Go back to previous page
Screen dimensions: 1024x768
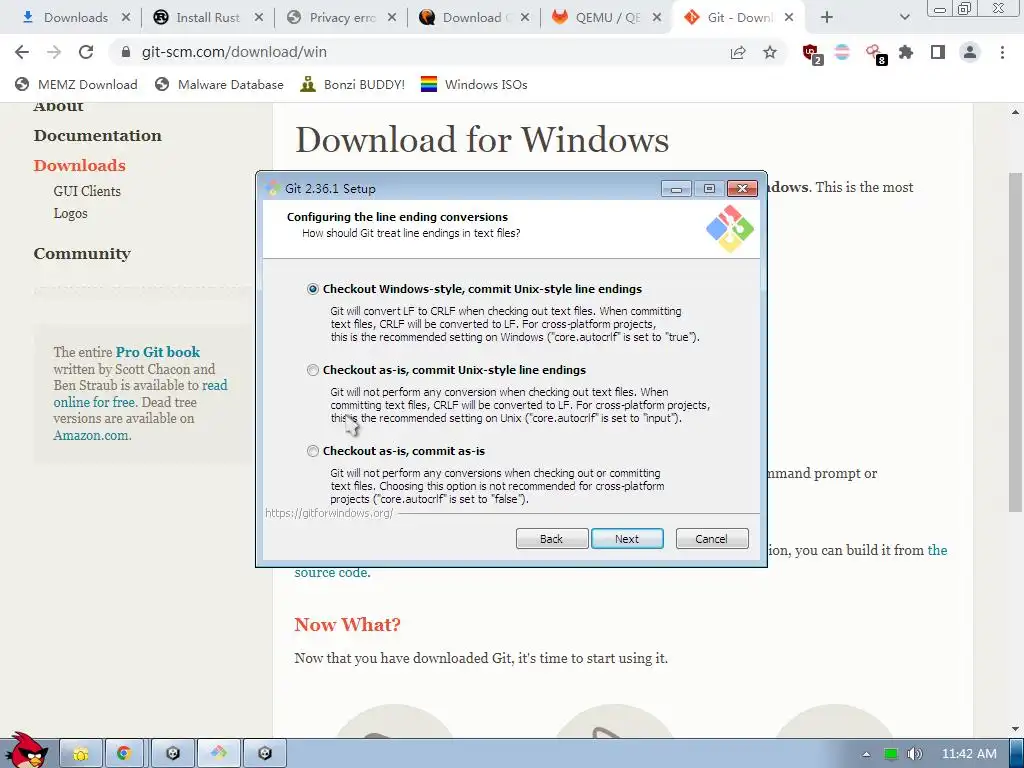point(22,52)
